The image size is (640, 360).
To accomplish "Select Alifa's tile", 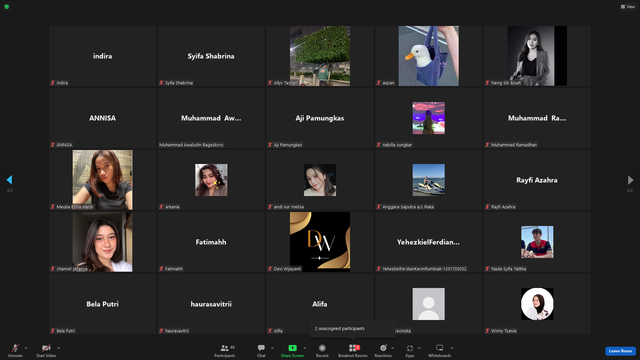I will tap(320, 304).
